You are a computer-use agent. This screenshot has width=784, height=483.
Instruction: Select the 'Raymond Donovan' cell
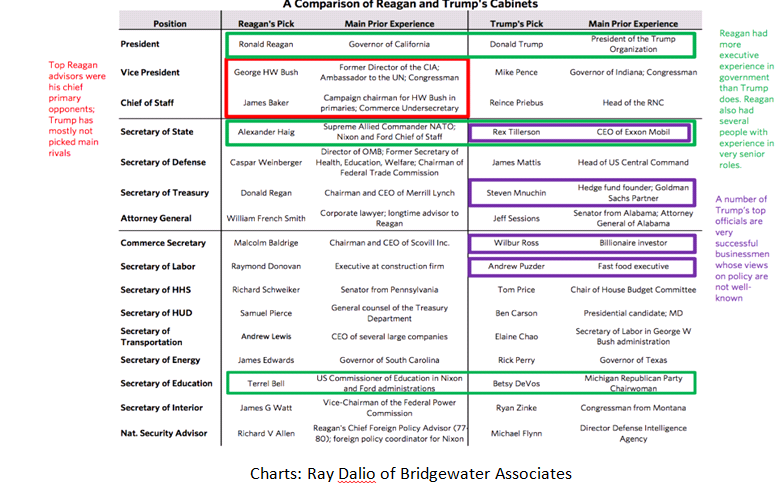[x=266, y=266]
